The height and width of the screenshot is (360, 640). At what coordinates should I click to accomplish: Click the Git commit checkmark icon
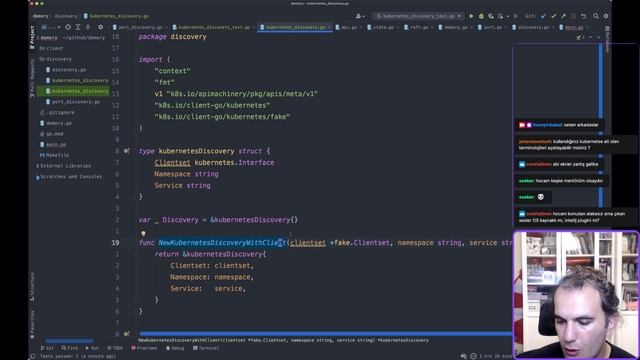553,16
